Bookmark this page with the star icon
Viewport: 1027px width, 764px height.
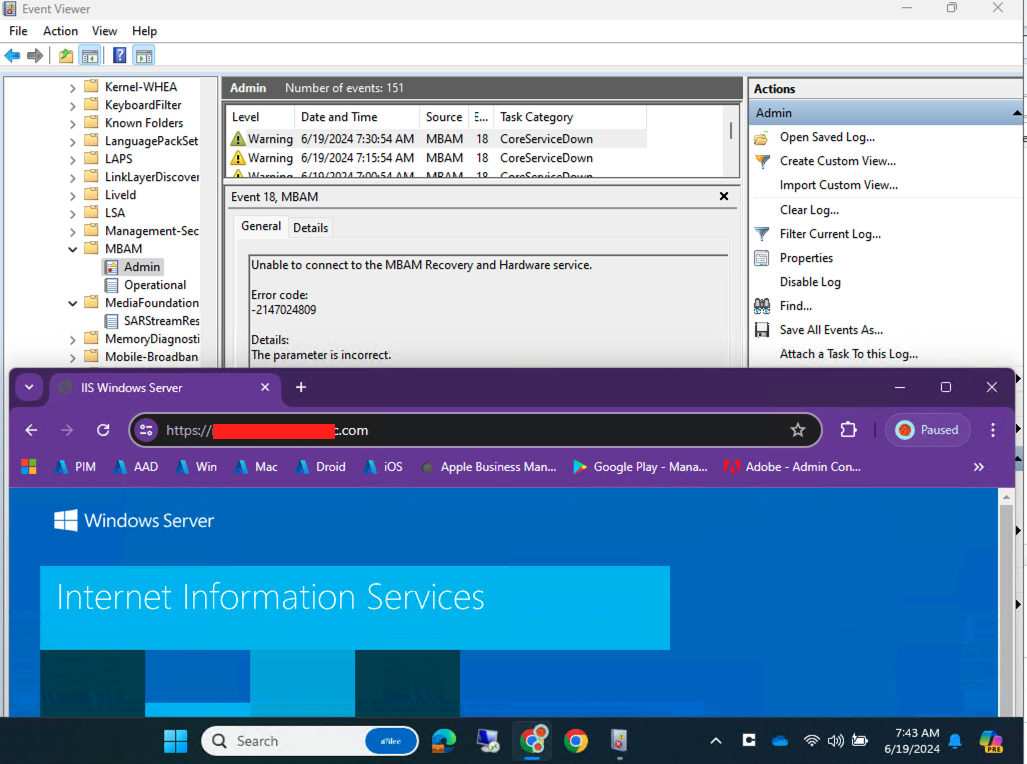point(798,430)
